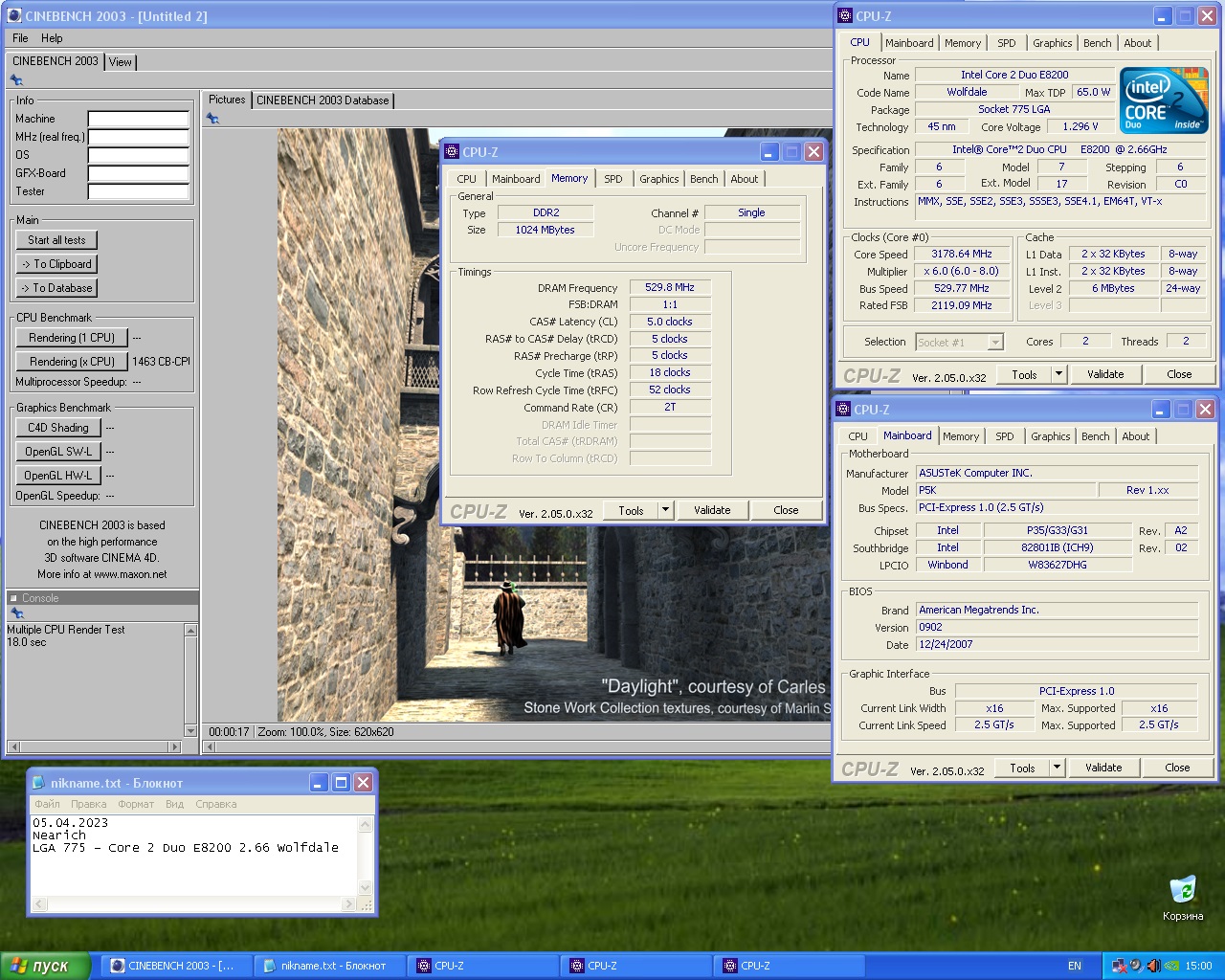Click the EN language indicator in taskbar
This screenshot has width=1225, height=980.
coord(1075,966)
